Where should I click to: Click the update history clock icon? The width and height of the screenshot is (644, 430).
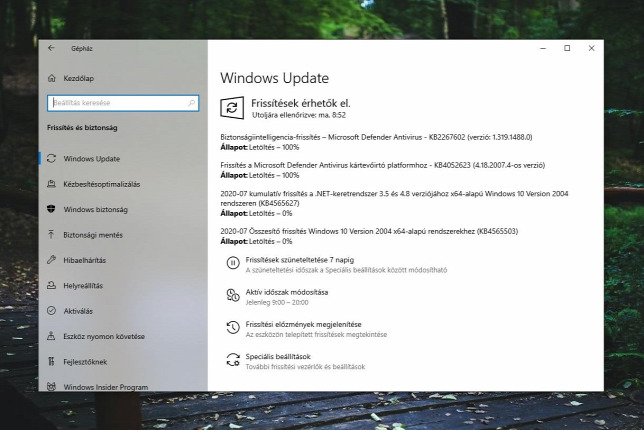tap(233, 327)
